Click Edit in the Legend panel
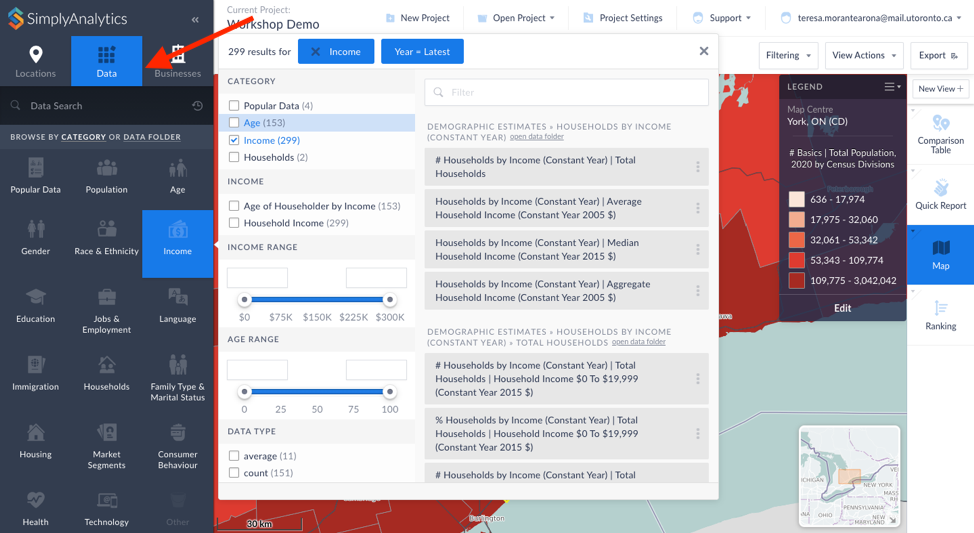Image resolution: width=974 pixels, height=533 pixels. pyautogui.click(x=842, y=308)
